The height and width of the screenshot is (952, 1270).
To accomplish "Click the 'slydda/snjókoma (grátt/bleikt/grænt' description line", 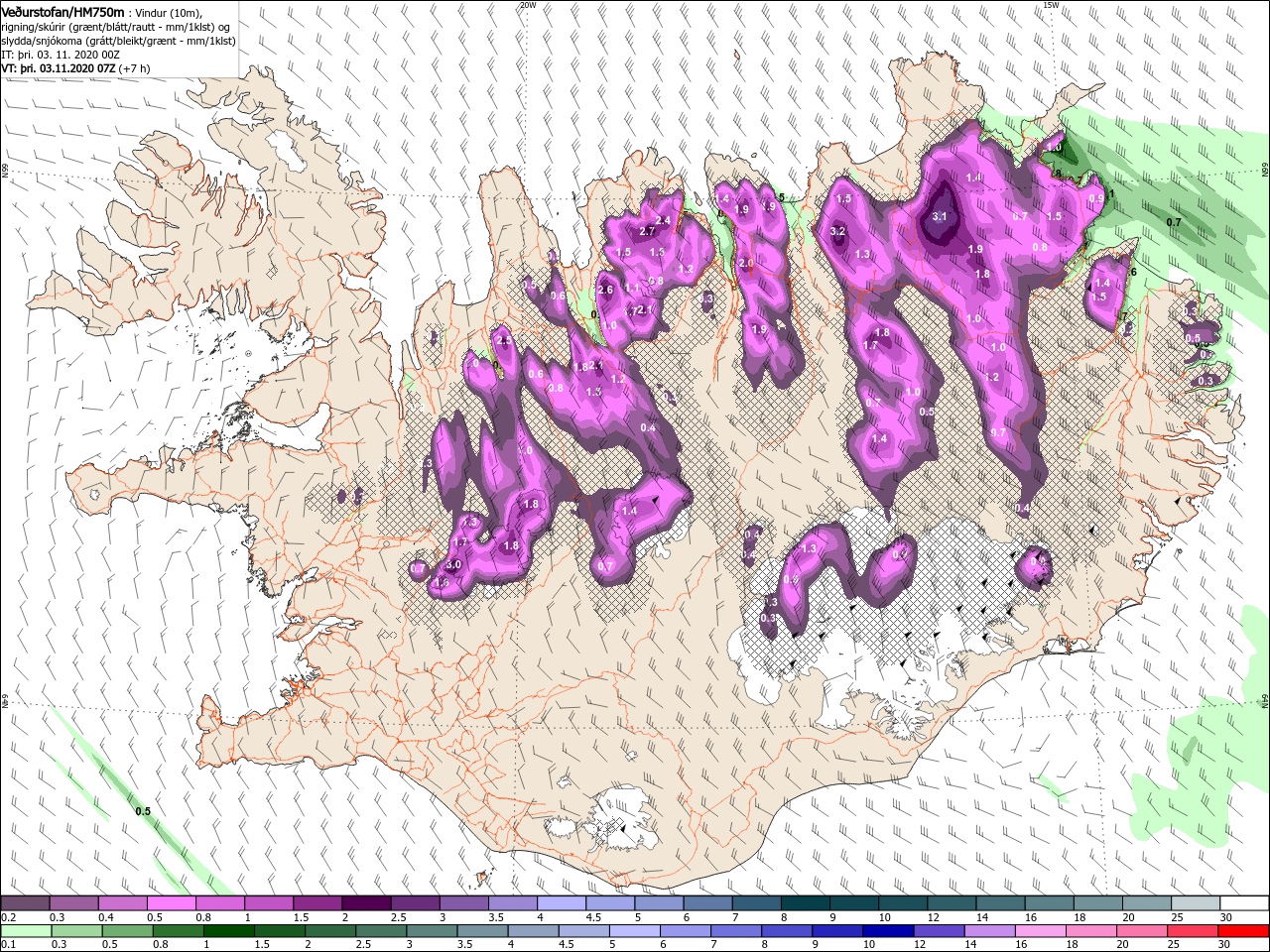I will point(118,41).
